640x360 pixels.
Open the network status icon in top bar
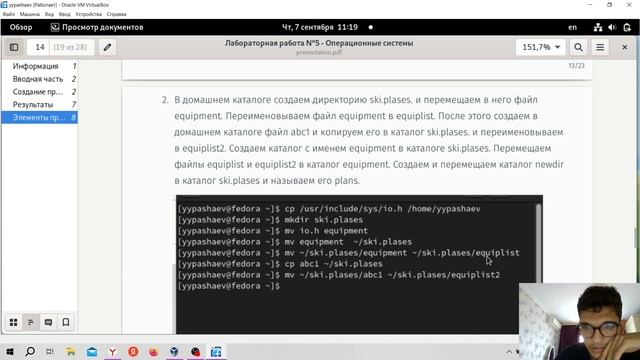tap(598, 27)
